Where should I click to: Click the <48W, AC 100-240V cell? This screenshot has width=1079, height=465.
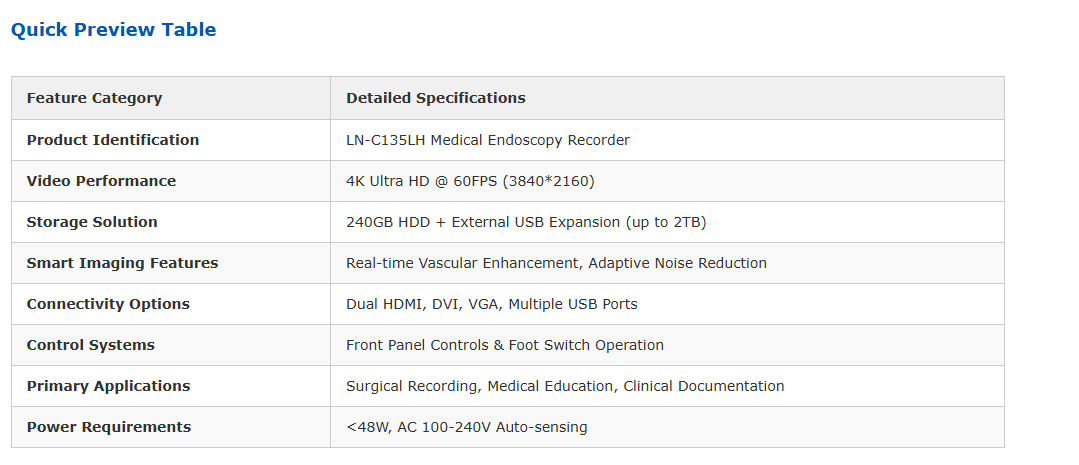pos(466,427)
